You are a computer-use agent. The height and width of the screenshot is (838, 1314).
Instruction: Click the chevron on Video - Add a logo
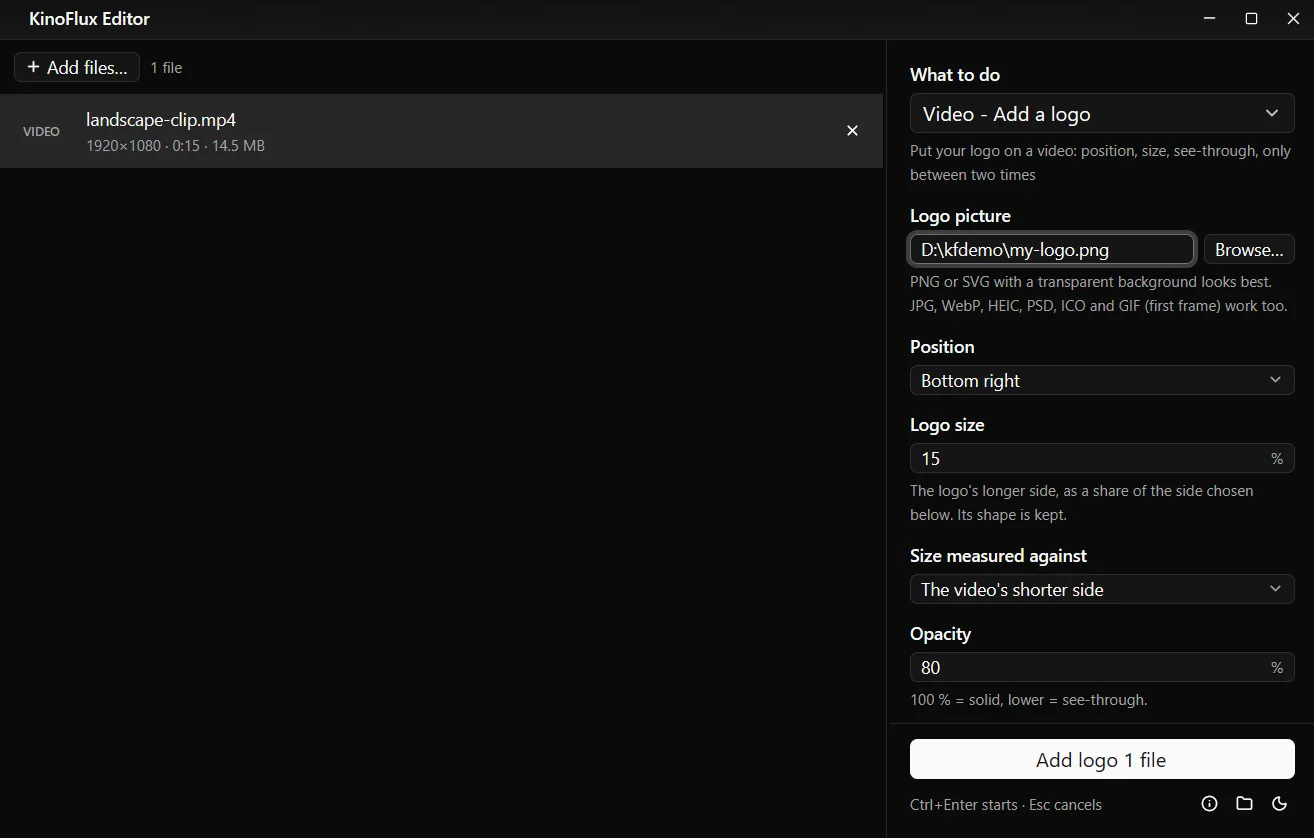(1272, 114)
